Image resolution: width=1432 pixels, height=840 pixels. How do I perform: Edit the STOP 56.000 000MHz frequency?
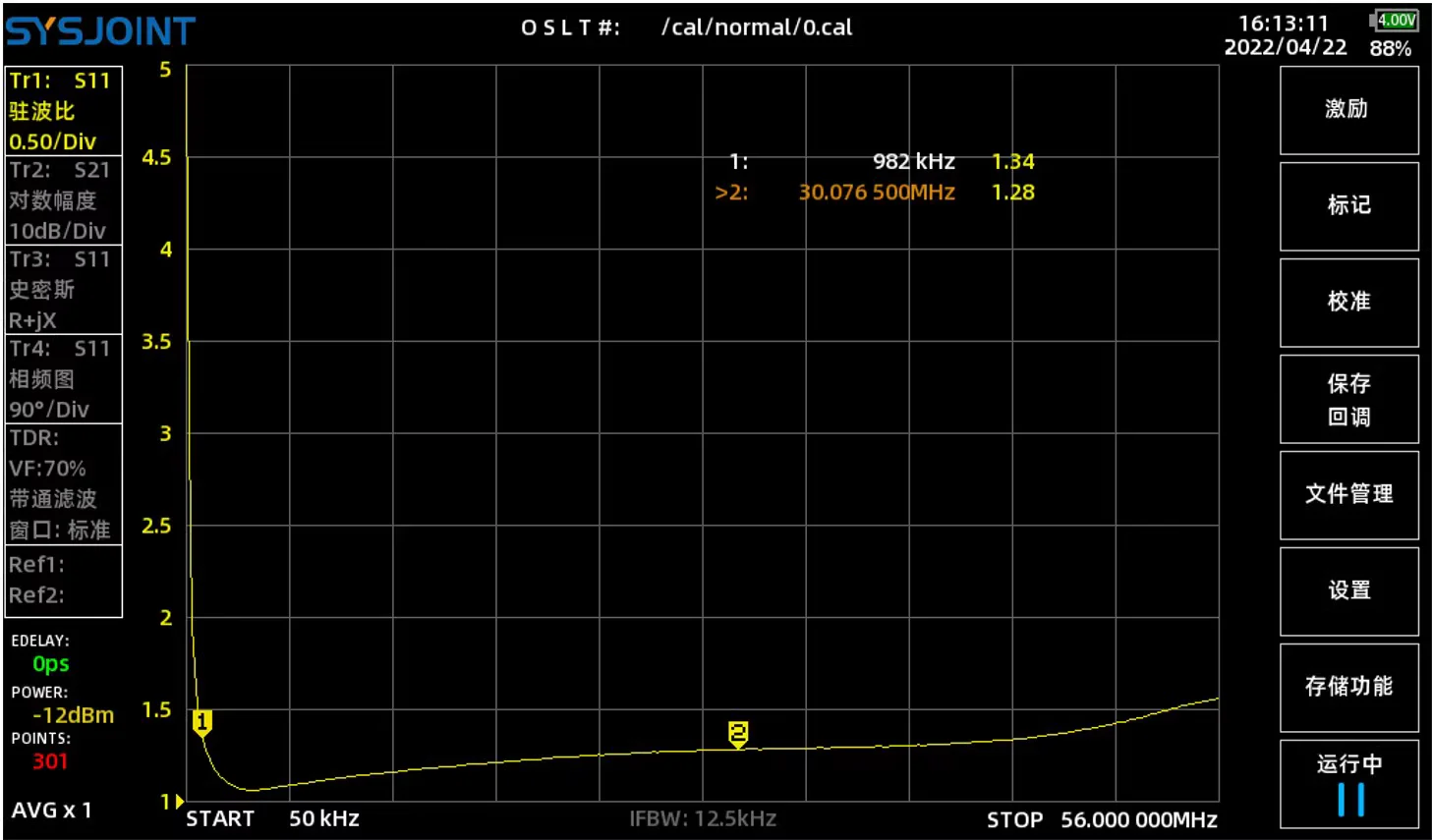[1102, 820]
